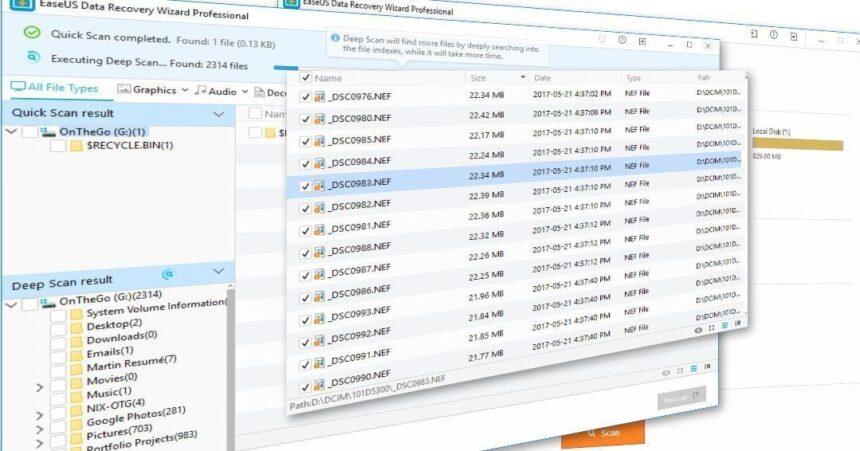Open the Audio file type dropdown
The width and height of the screenshot is (860, 451).
click(x=245, y=92)
